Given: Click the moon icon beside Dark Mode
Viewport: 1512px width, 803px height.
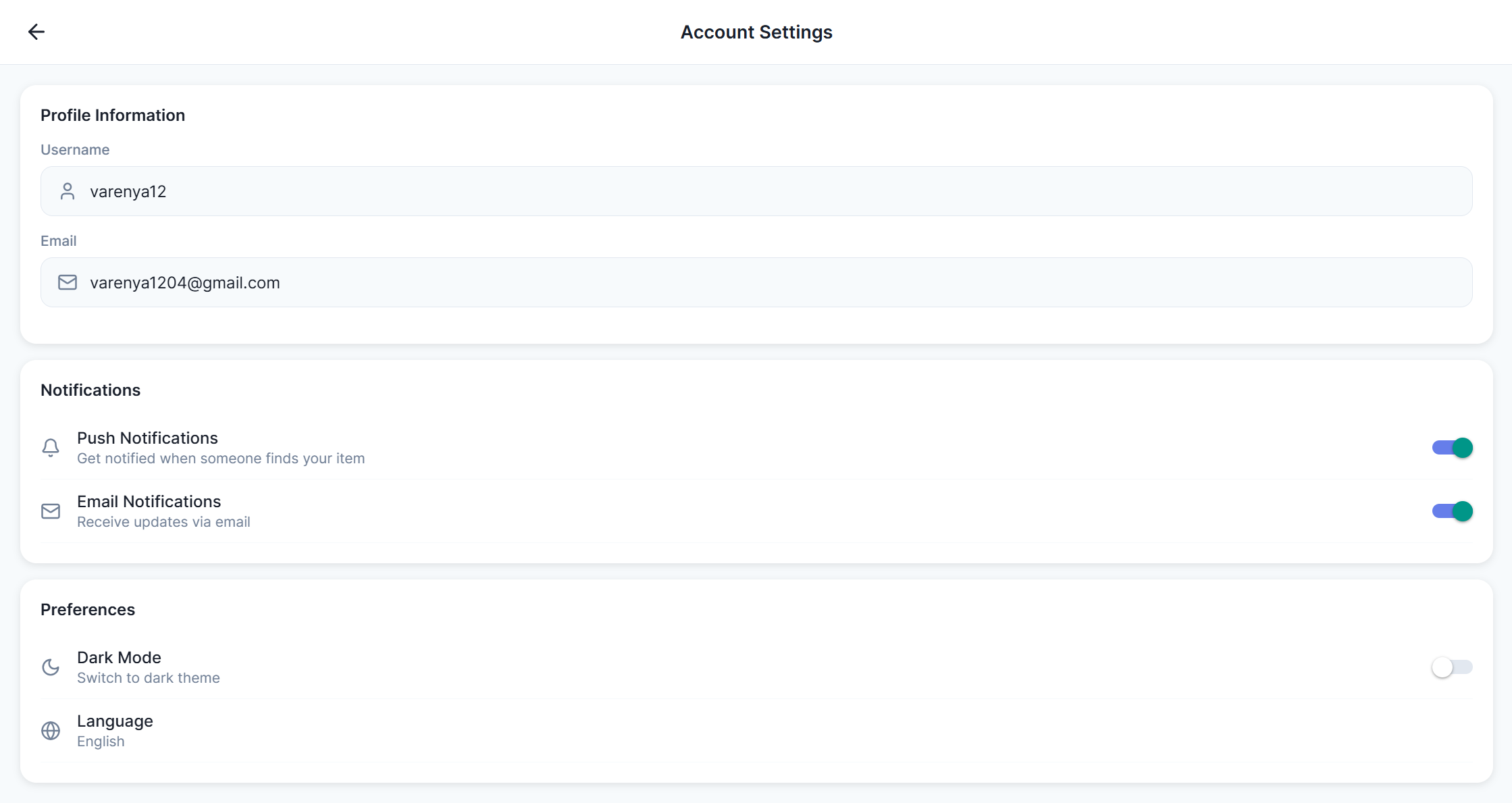Looking at the screenshot, I should (51, 667).
